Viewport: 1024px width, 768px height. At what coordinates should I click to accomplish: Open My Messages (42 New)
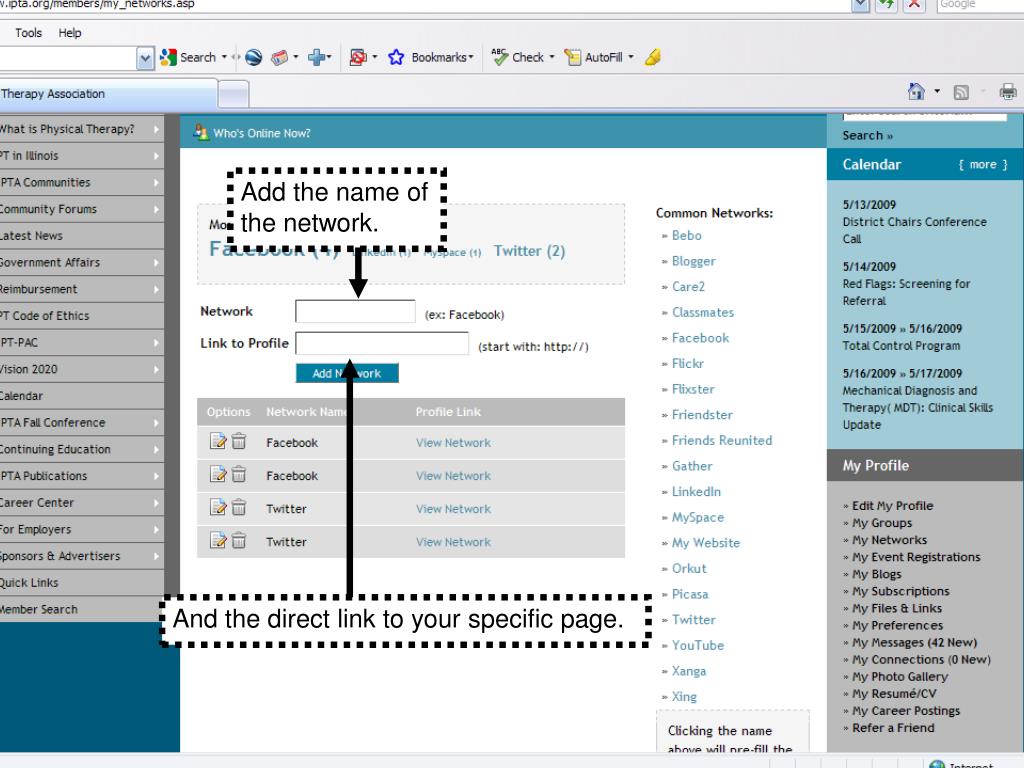(914, 643)
